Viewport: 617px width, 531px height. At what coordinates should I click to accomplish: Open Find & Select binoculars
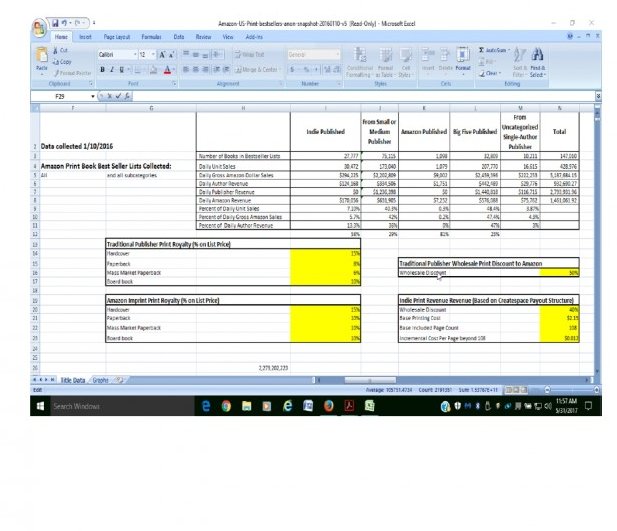pyautogui.click(x=538, y=62)
